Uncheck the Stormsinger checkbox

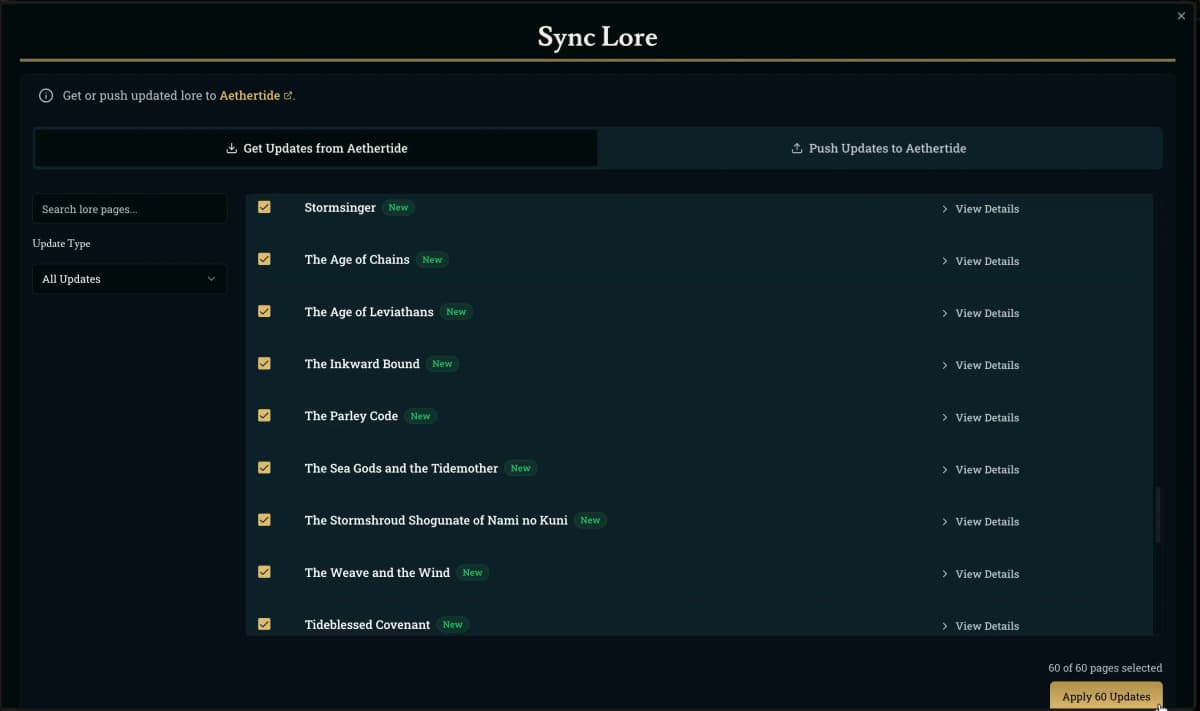(264, 207)
